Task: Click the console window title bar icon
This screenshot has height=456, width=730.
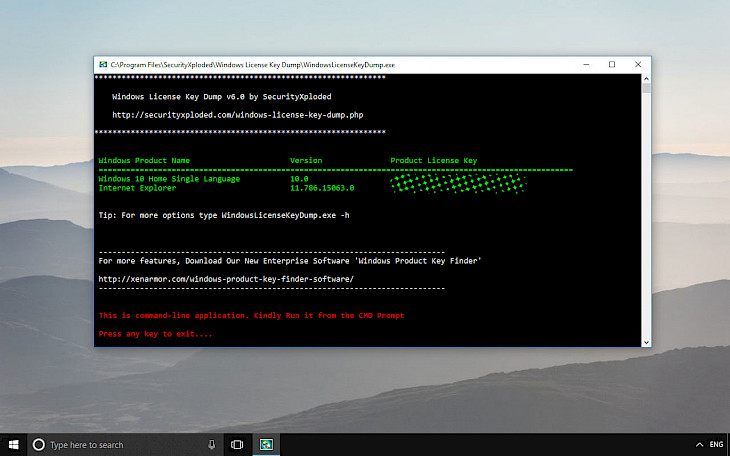Action: point(103,64)
